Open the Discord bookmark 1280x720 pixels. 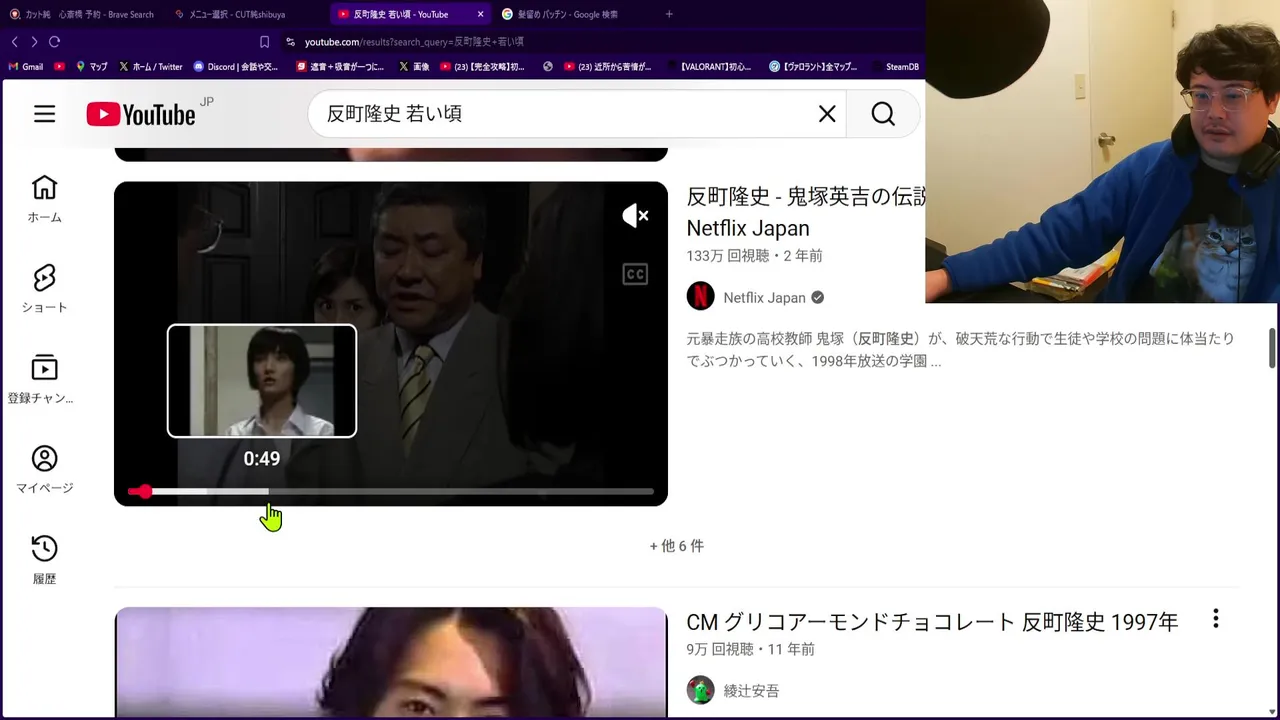[x=236, y=67]
